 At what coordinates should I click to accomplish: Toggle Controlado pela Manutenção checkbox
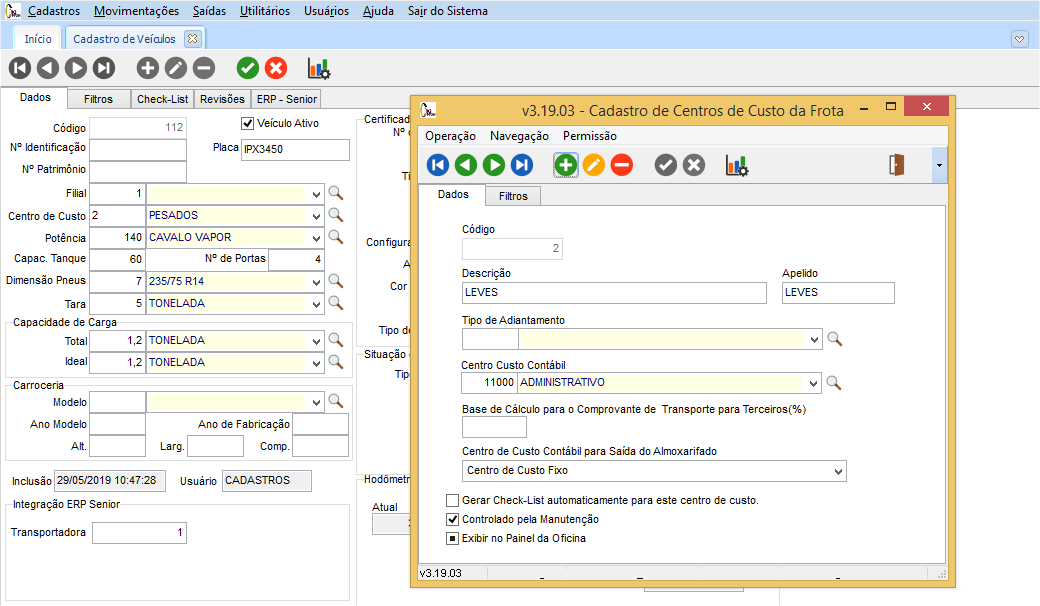[x=453, y=519]
